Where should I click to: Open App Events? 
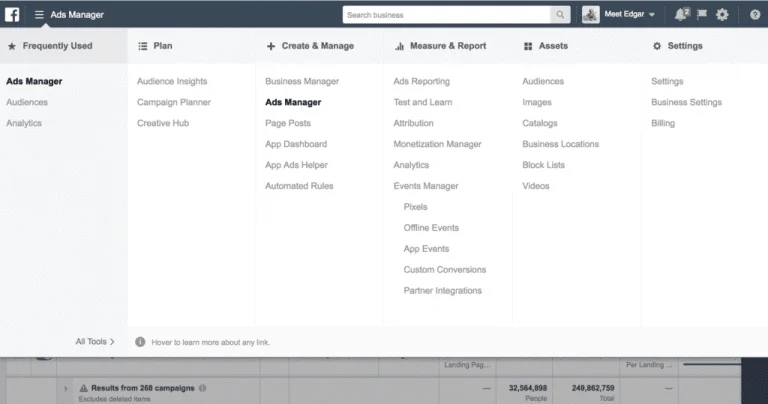[x=426, y=249]
